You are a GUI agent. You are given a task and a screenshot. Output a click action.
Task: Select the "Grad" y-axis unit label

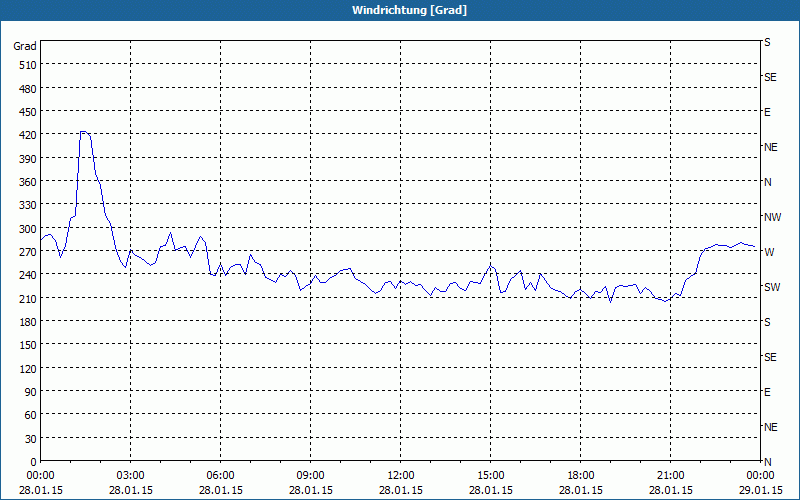[25, 46]
